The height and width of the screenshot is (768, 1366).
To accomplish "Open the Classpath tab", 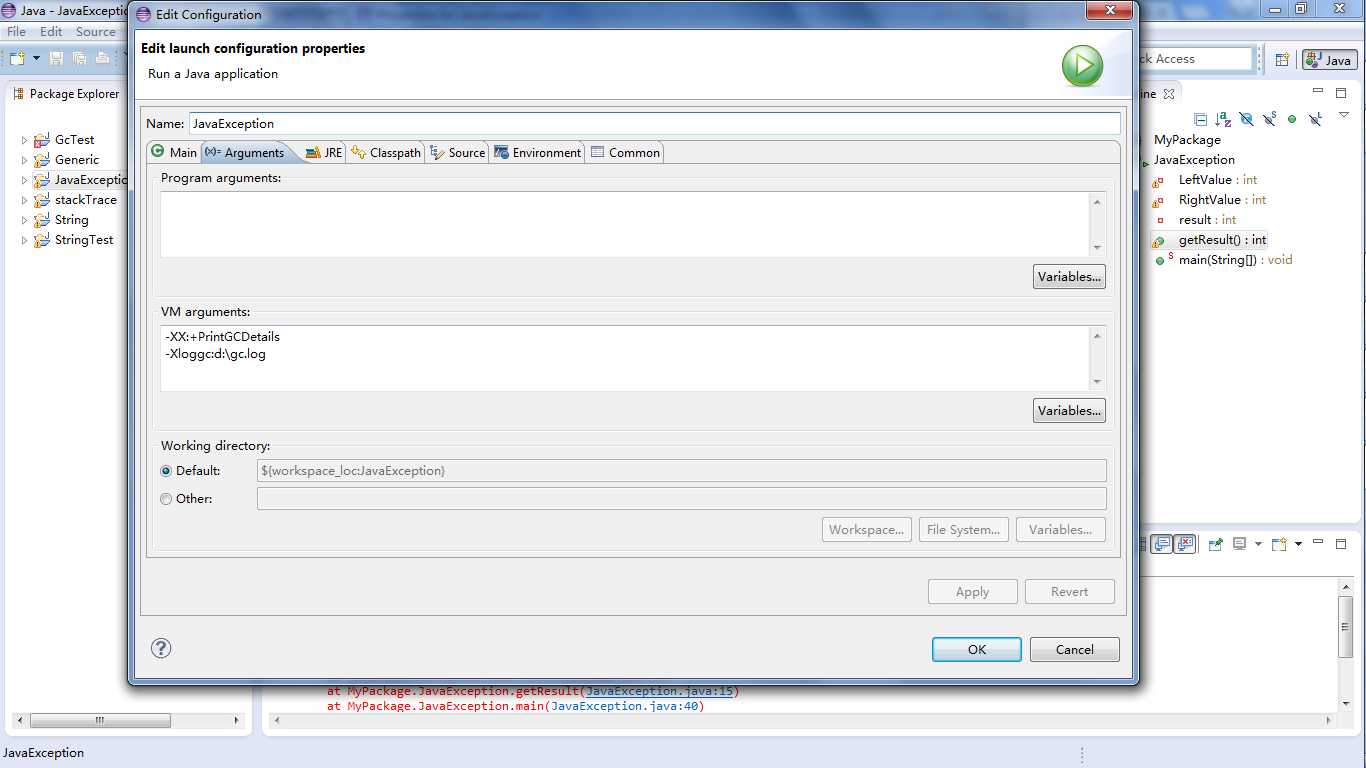I will (x=386, y=152).
